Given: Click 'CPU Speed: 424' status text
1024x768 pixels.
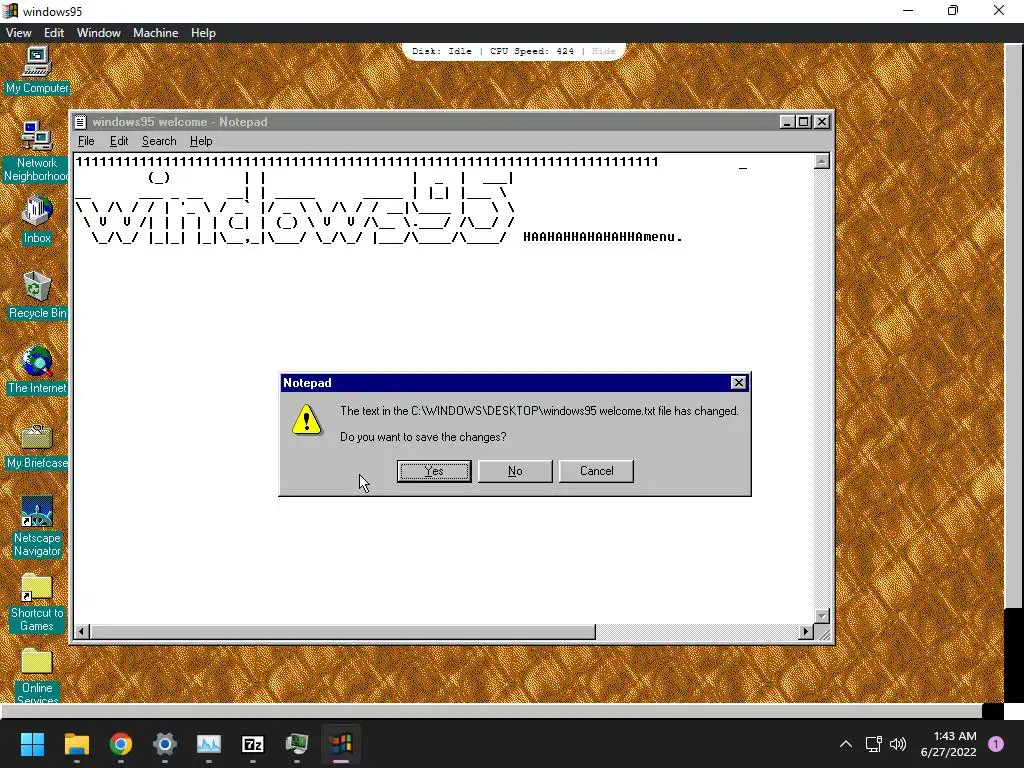Looking at the screenshot, I should [x=532, y=51].
